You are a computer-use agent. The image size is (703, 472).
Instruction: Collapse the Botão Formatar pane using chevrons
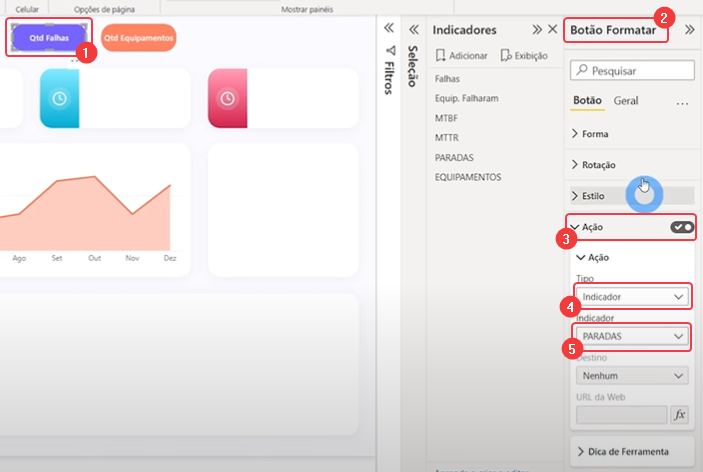[x=689, y=30]
